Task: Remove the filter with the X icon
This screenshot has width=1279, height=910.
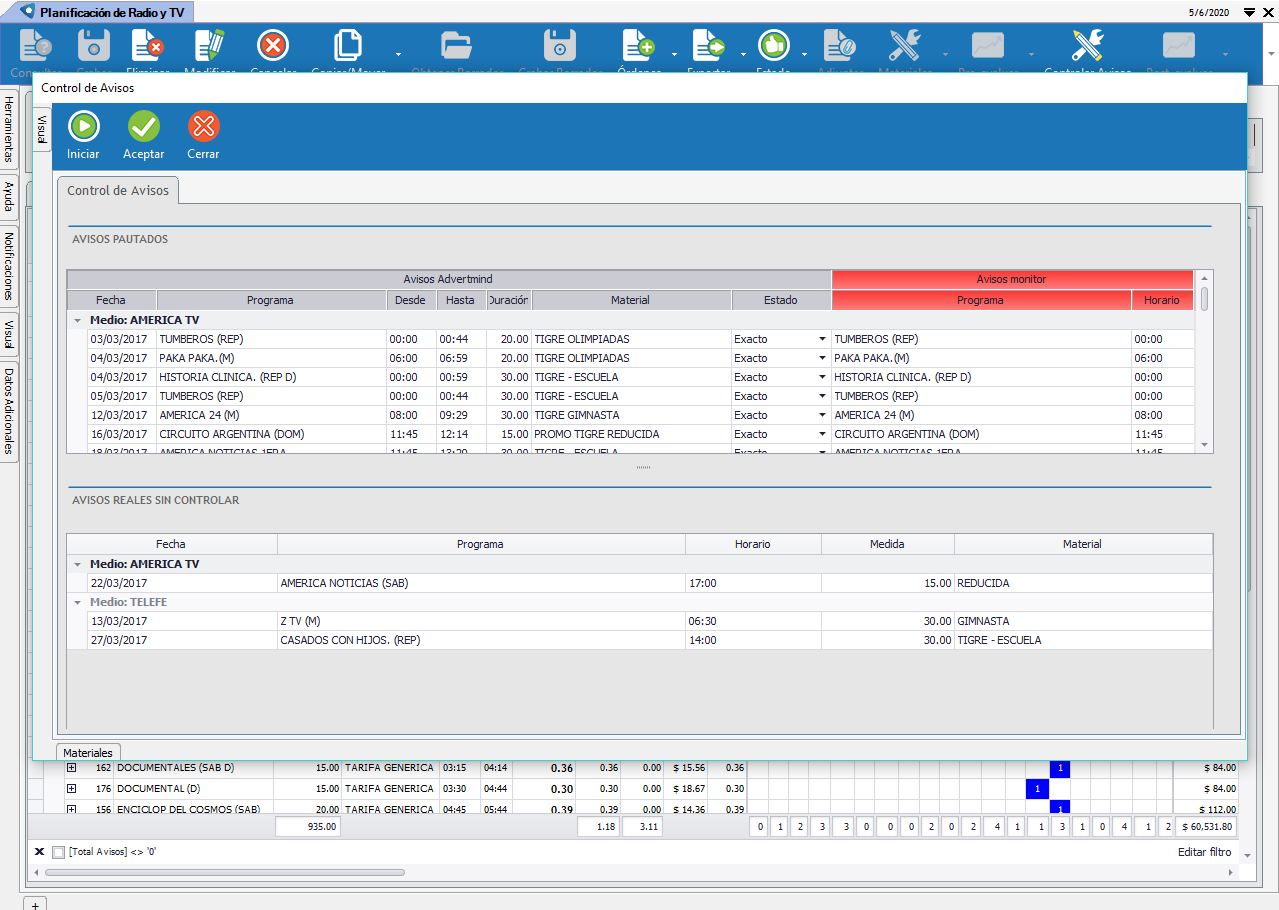Action: (39, 852)
